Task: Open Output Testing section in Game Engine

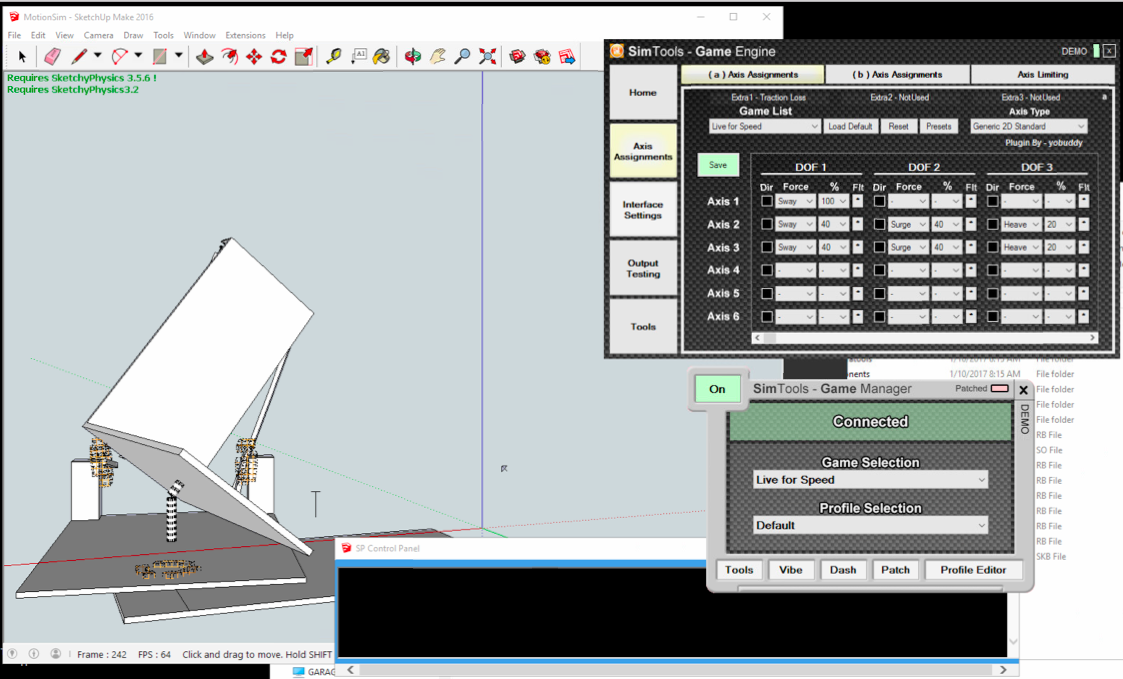Action: [x=643, y=269]
